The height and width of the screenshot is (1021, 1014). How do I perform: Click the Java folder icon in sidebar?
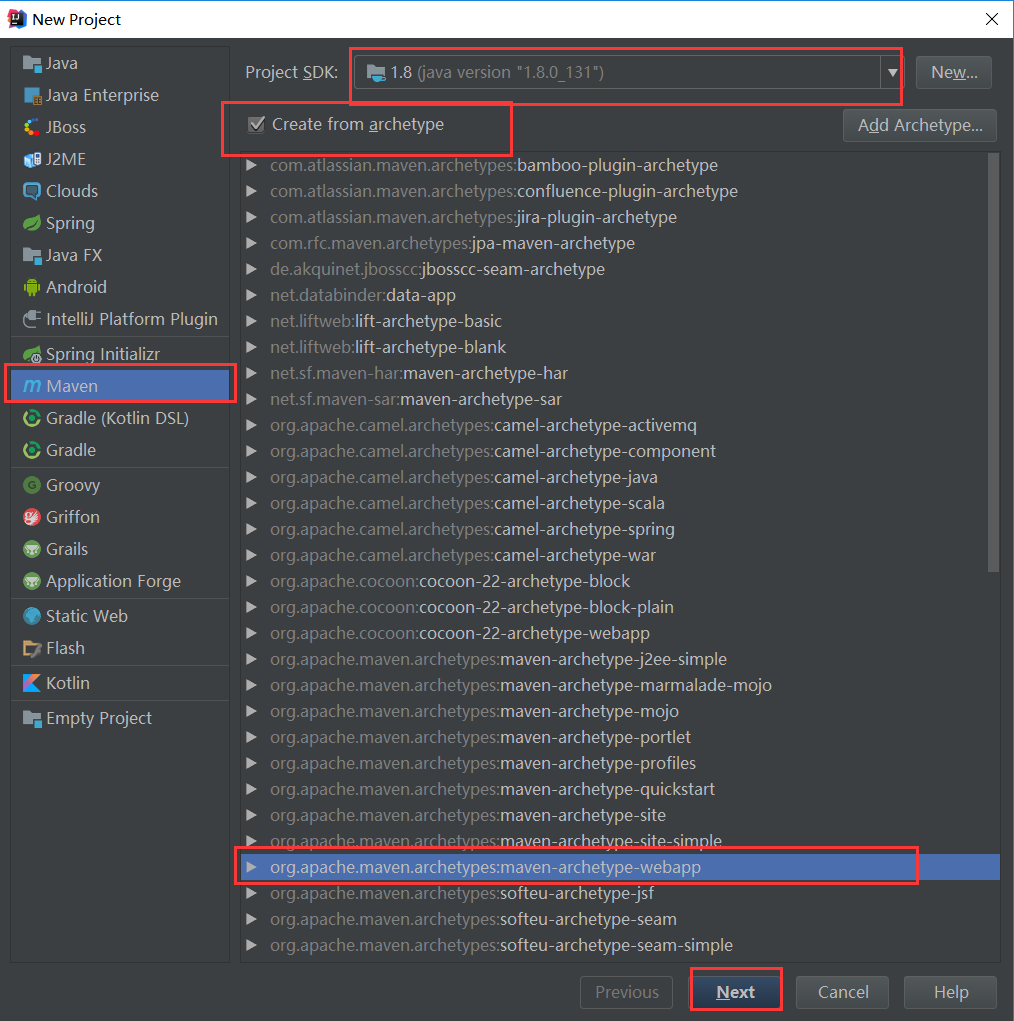[x=32, y=63]
